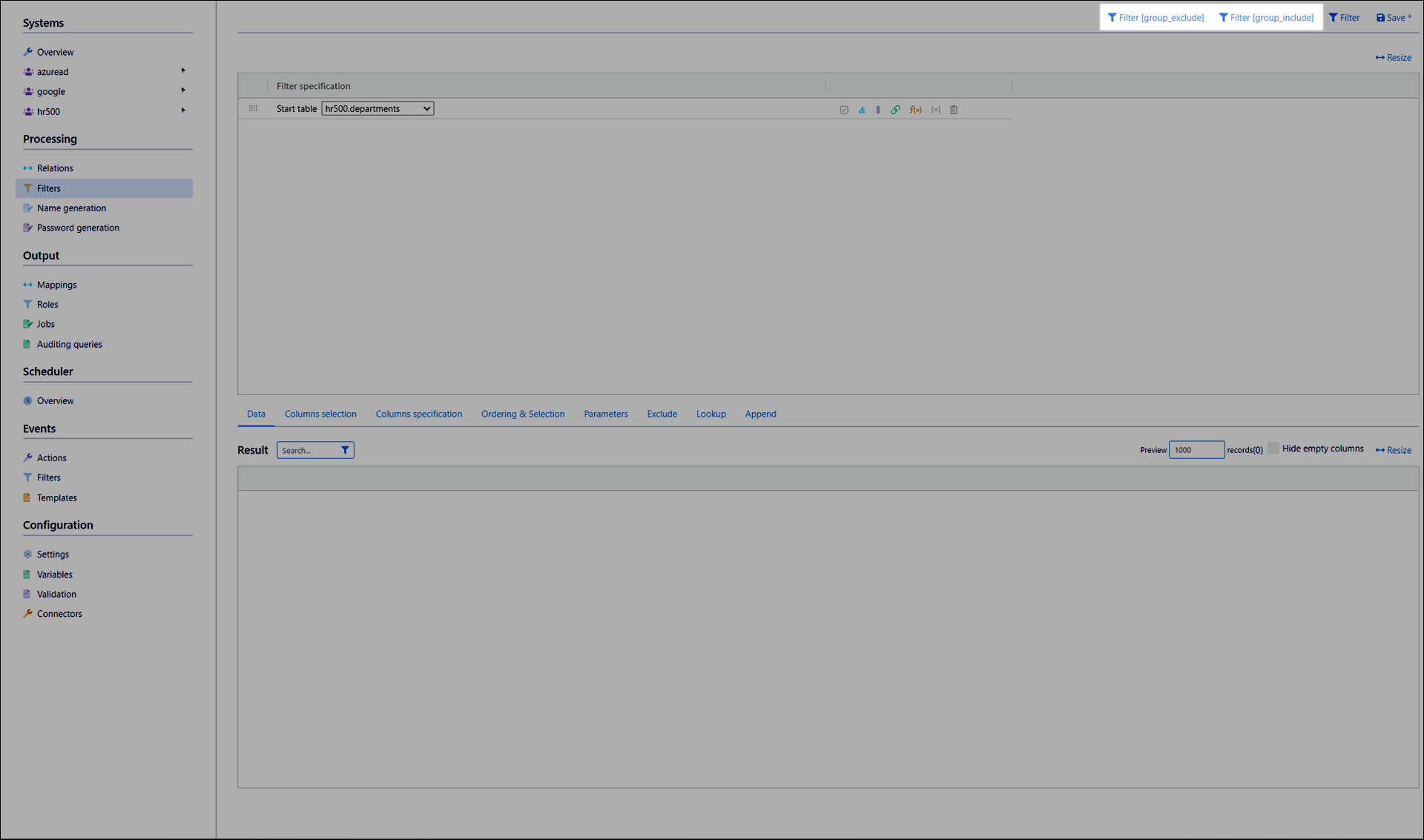Click the drag handle icon beside Start table
This screenshot has width=1424, height=840.
[x=253, y=109]
